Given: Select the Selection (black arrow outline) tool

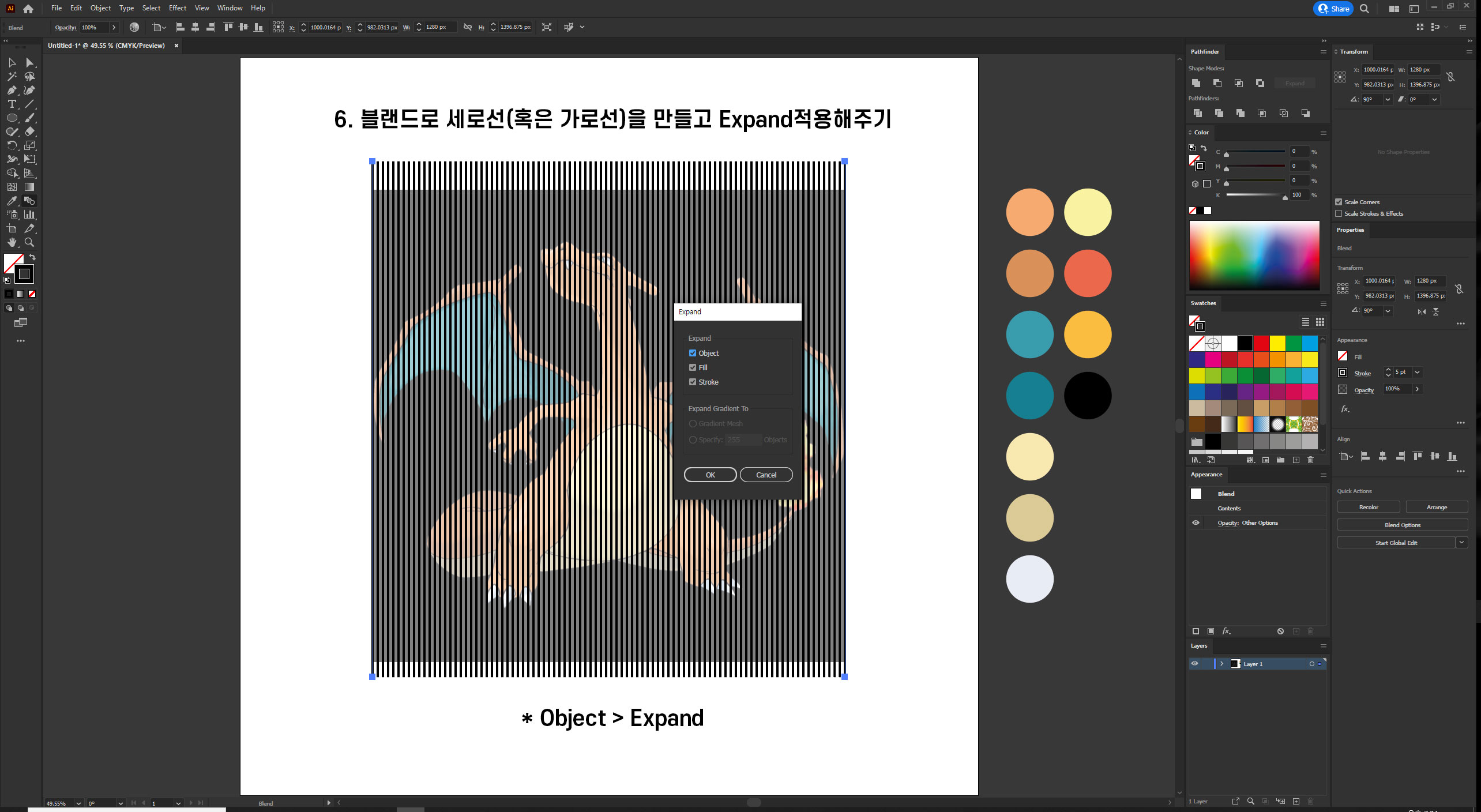Looking at the screenshot, I should (x=12, y=62).
